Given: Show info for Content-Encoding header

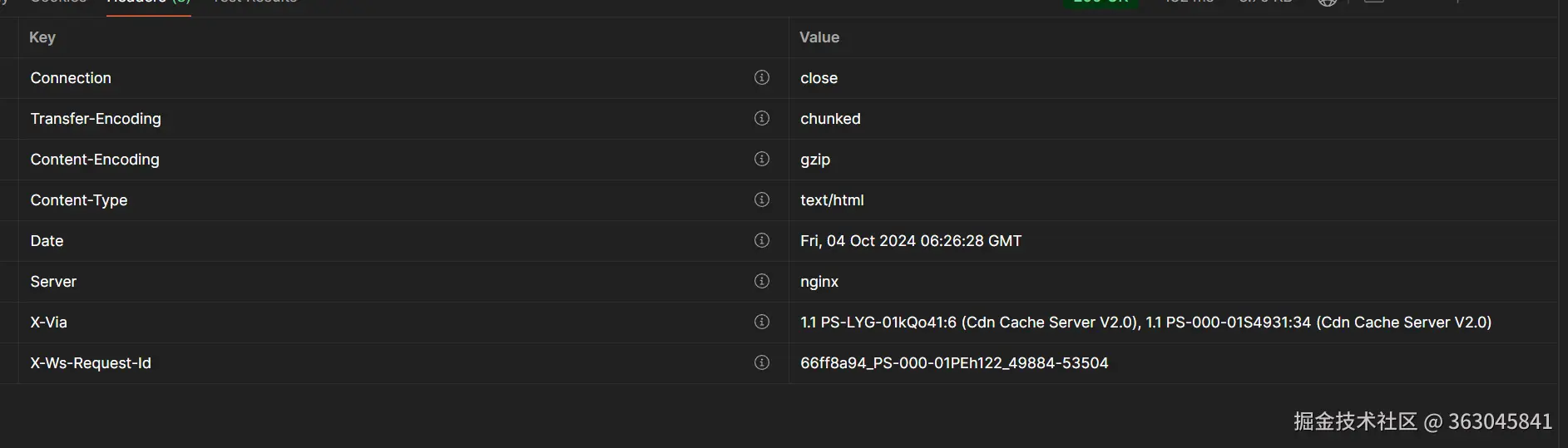Looking at the screenshot, I should coord(761,159).
